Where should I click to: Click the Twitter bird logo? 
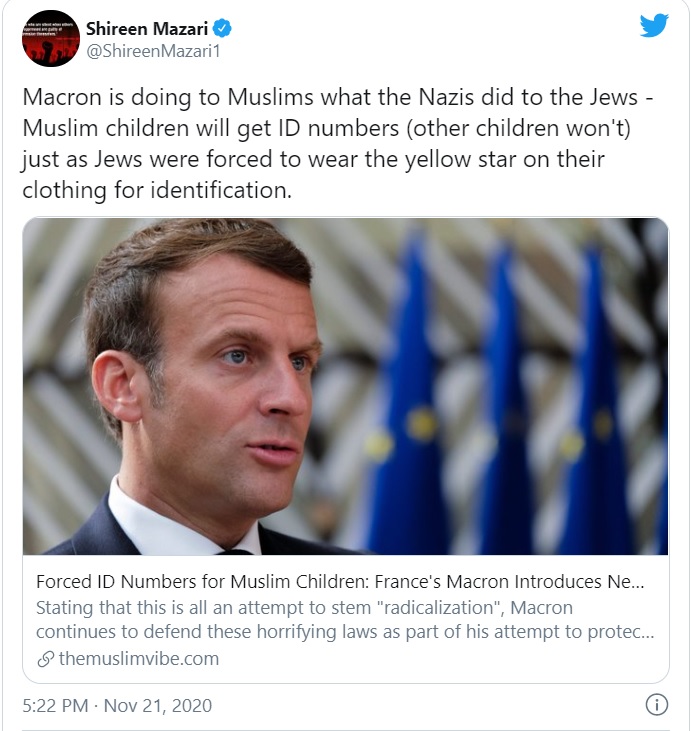pyautogui.click(x=653, y=26)
